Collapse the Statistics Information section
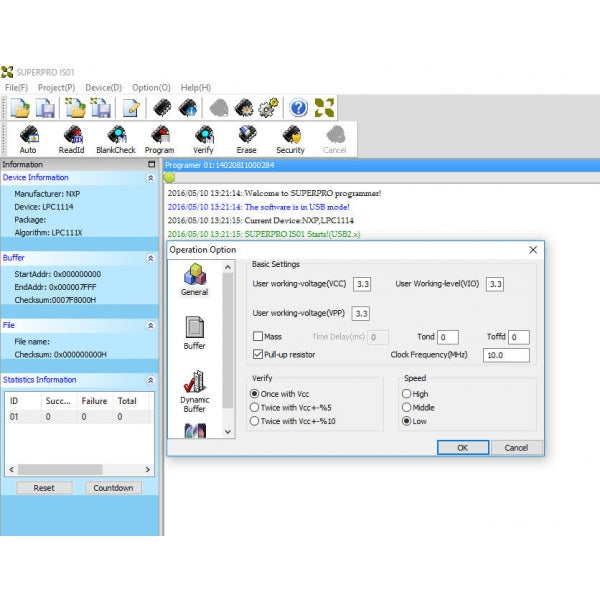 point(150,380)
